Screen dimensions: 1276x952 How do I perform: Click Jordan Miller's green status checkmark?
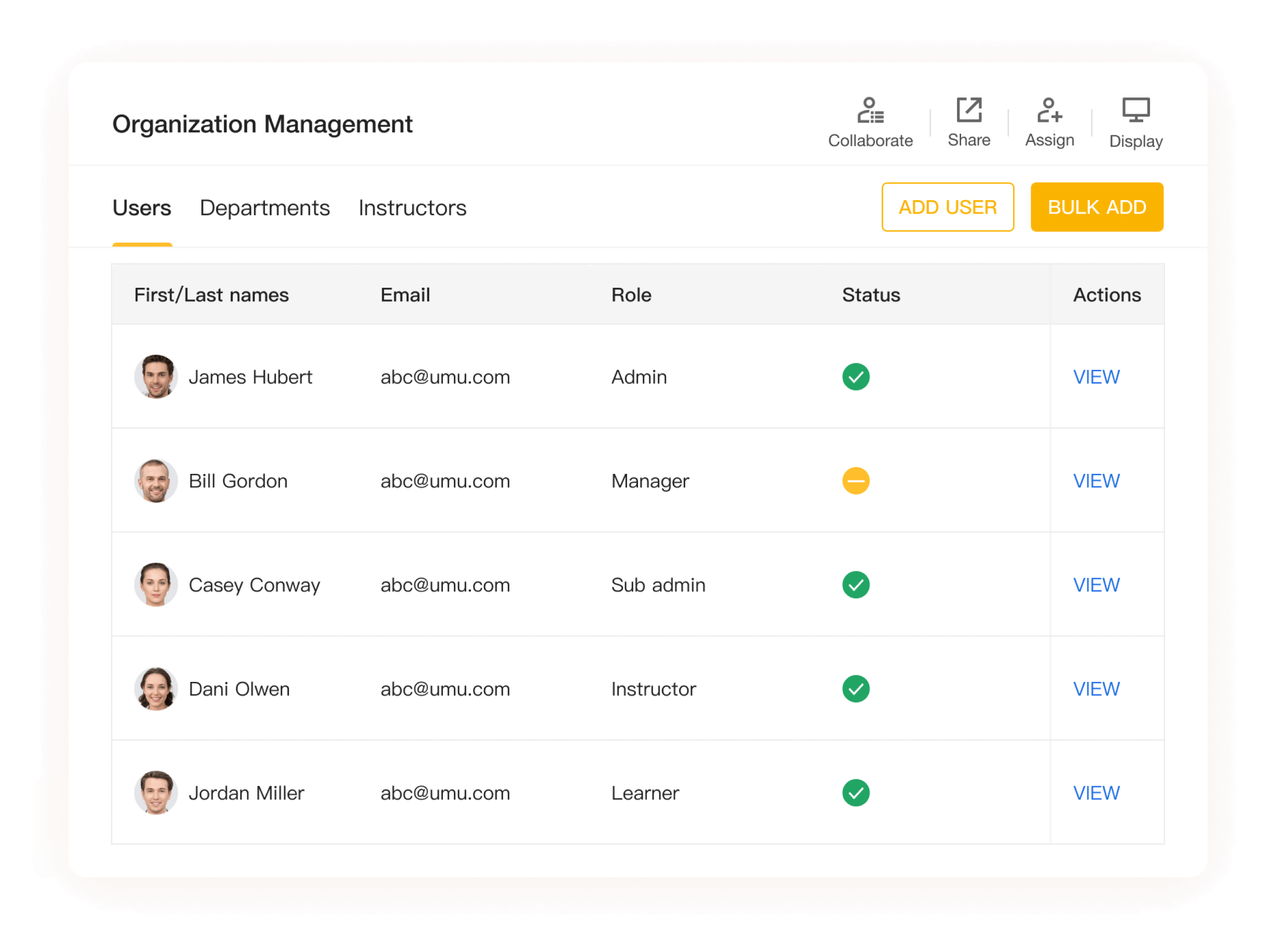pyautogui.click(x=855, y=793)
